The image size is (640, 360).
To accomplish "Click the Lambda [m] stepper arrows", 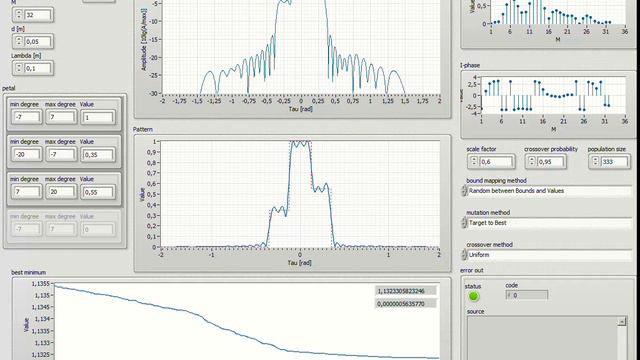I will [x=19, y=68].
